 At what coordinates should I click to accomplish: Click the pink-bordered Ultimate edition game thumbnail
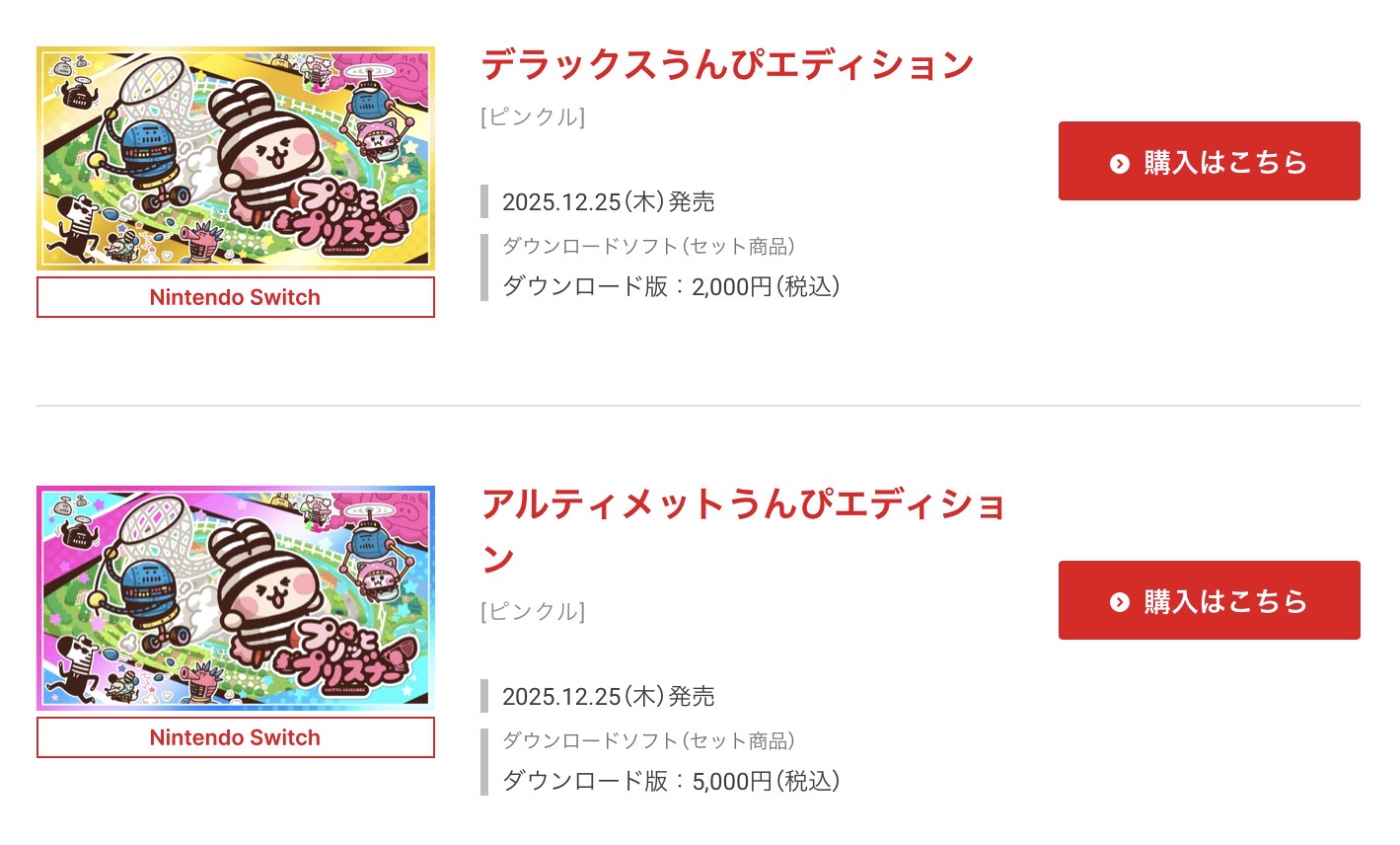coord(236,597)
